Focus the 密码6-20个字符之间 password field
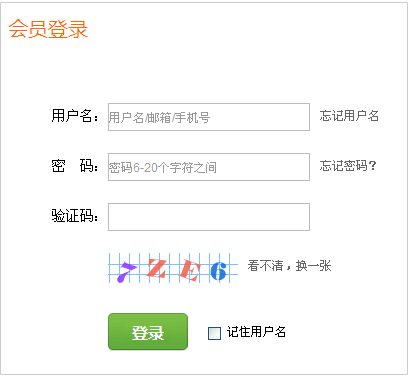 pyautogui.click(x=209, y=167)
